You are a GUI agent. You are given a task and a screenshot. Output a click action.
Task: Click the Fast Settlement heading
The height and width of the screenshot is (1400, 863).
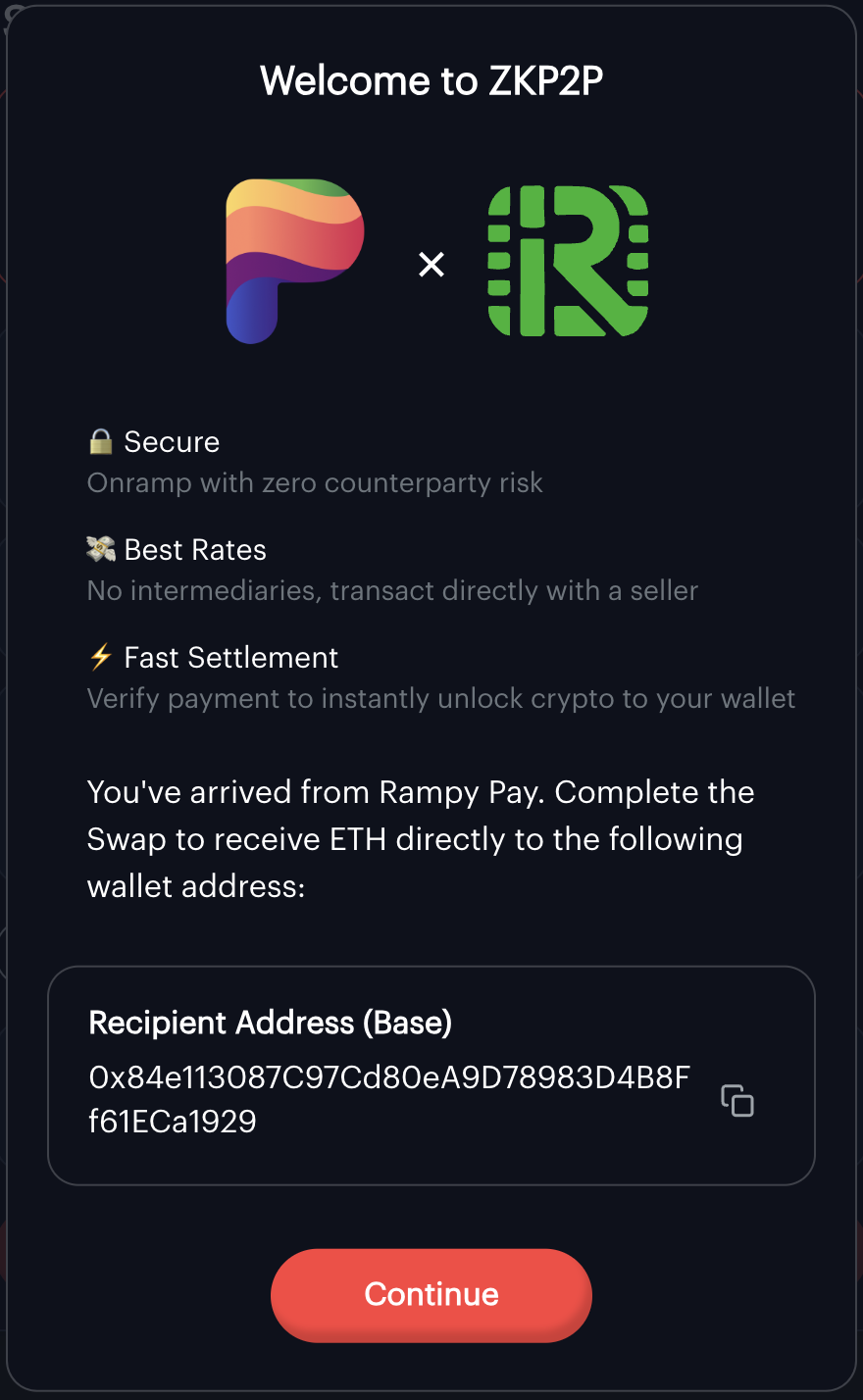(229, 657)
